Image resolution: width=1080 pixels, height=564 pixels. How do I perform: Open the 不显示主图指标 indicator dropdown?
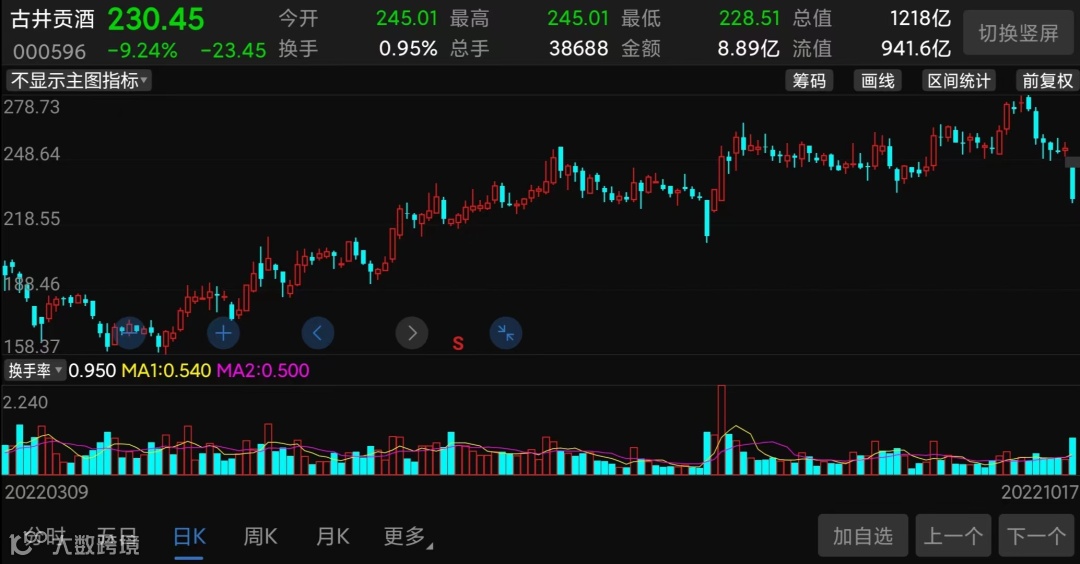[x=79, y=81]
